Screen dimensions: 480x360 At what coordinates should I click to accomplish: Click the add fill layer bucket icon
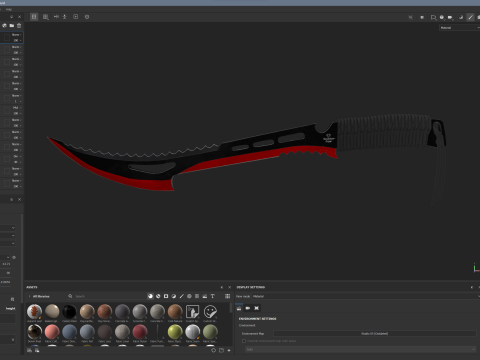[x=4, y=25]
